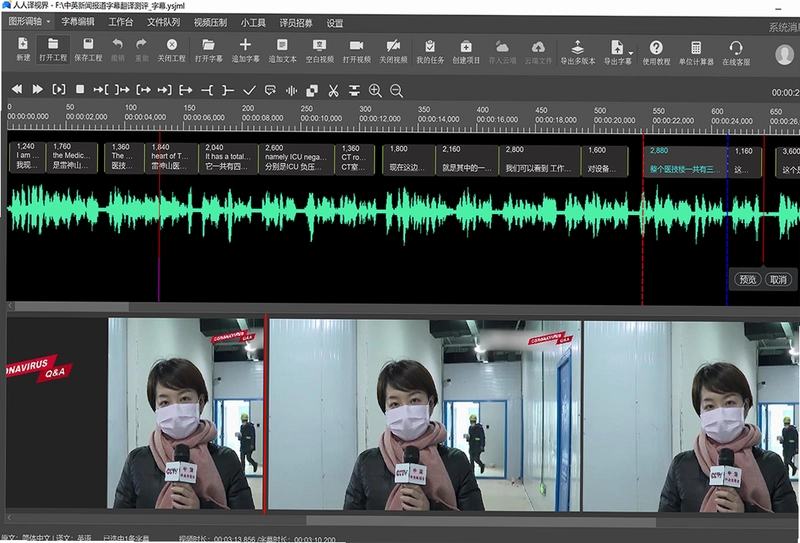Click the vertical align/merge icon beside scissors
This screenshot has width=800, height=543.
[x=354, y=91]
